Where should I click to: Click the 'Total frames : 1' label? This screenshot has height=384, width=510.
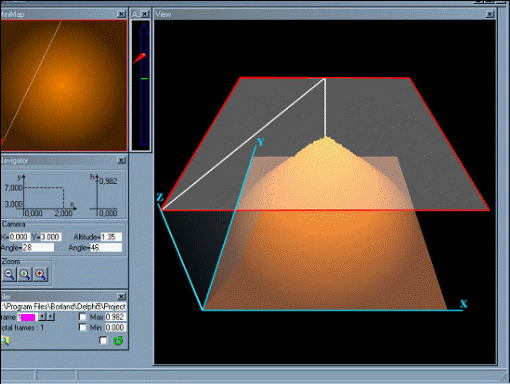click(x=22, y=327)
